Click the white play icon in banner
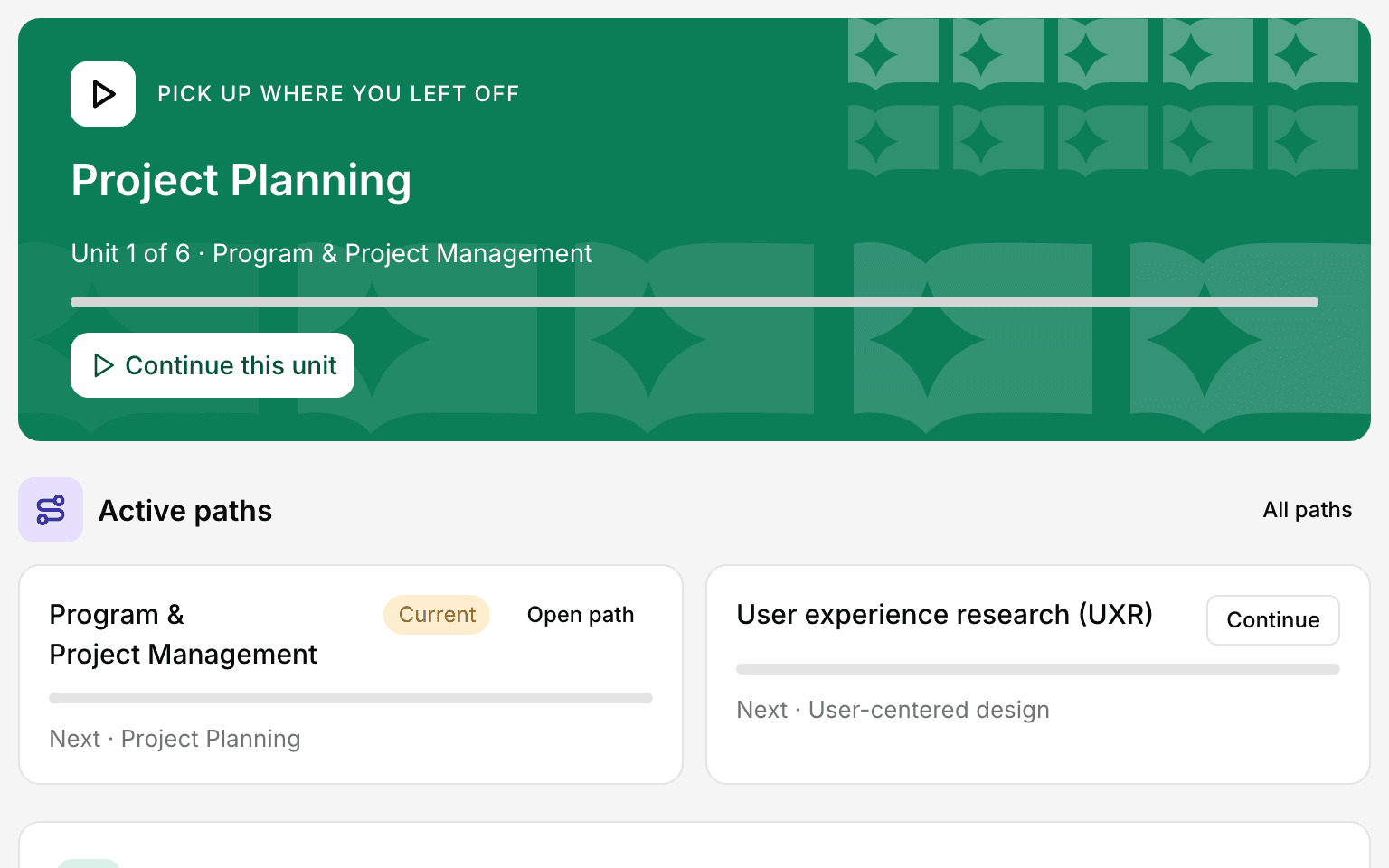Image resolution: width=1389 pixels, height=868 pixels. click(103, 94)
